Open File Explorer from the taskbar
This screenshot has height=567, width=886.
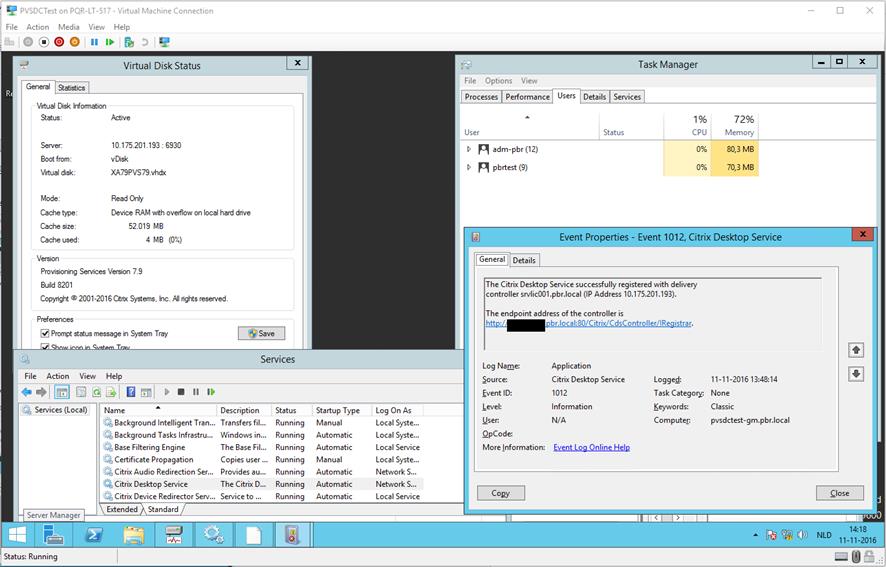(x=134, y=535)
